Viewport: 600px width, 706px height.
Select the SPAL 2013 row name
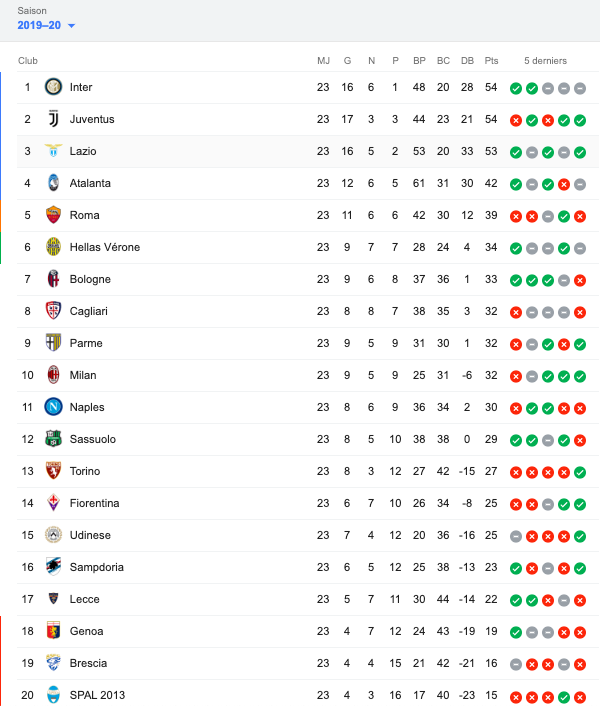pyautogui.click(x=97, y=695)
